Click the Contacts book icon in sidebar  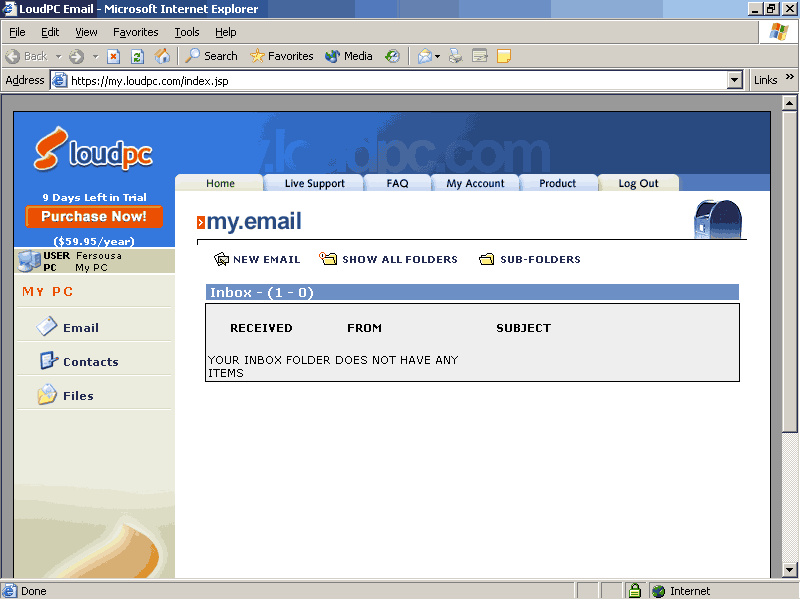pyautogui.click(x=48, y=361)
